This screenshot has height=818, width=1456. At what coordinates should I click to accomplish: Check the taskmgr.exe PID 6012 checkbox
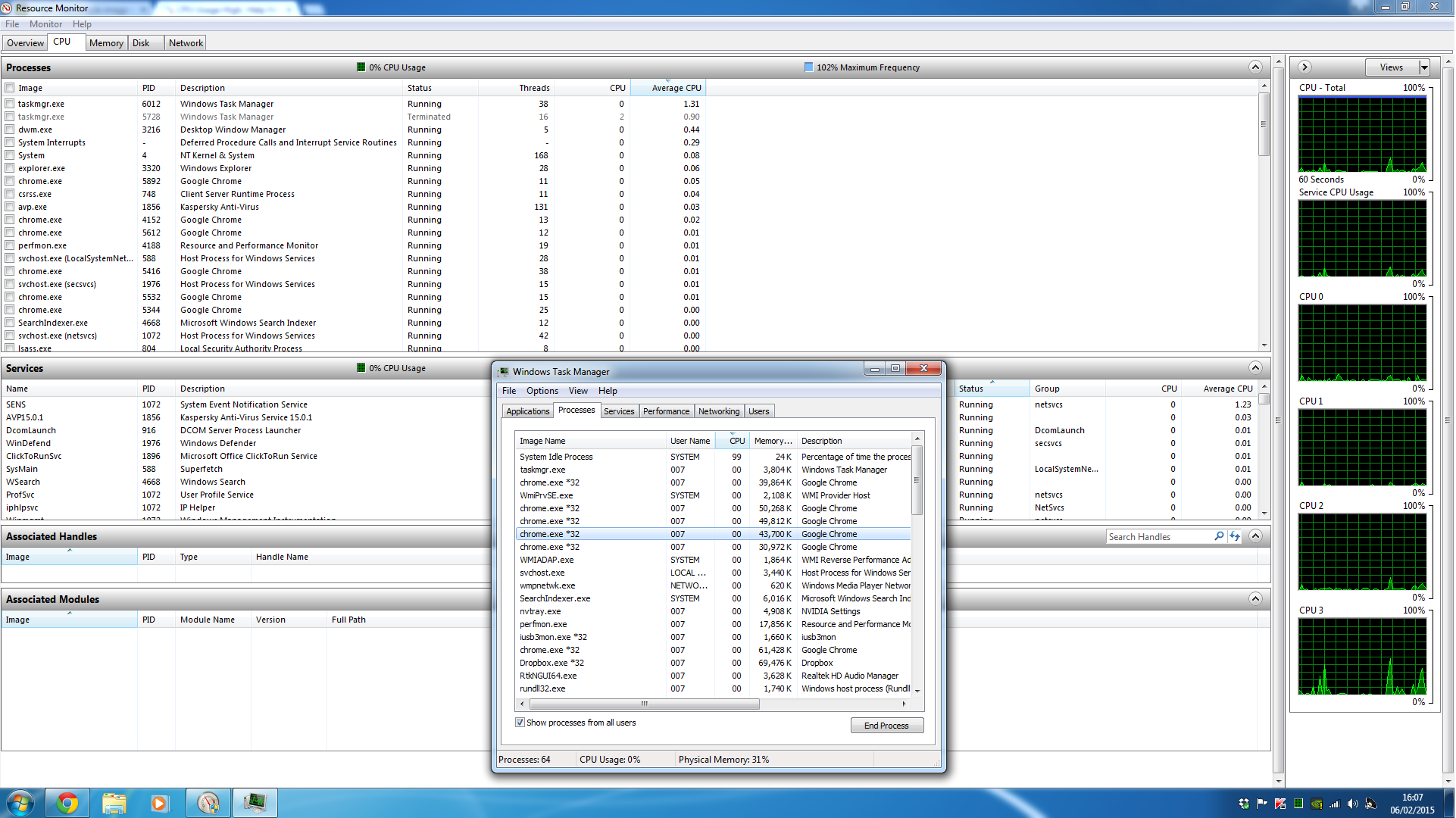(x=10, y=104)
